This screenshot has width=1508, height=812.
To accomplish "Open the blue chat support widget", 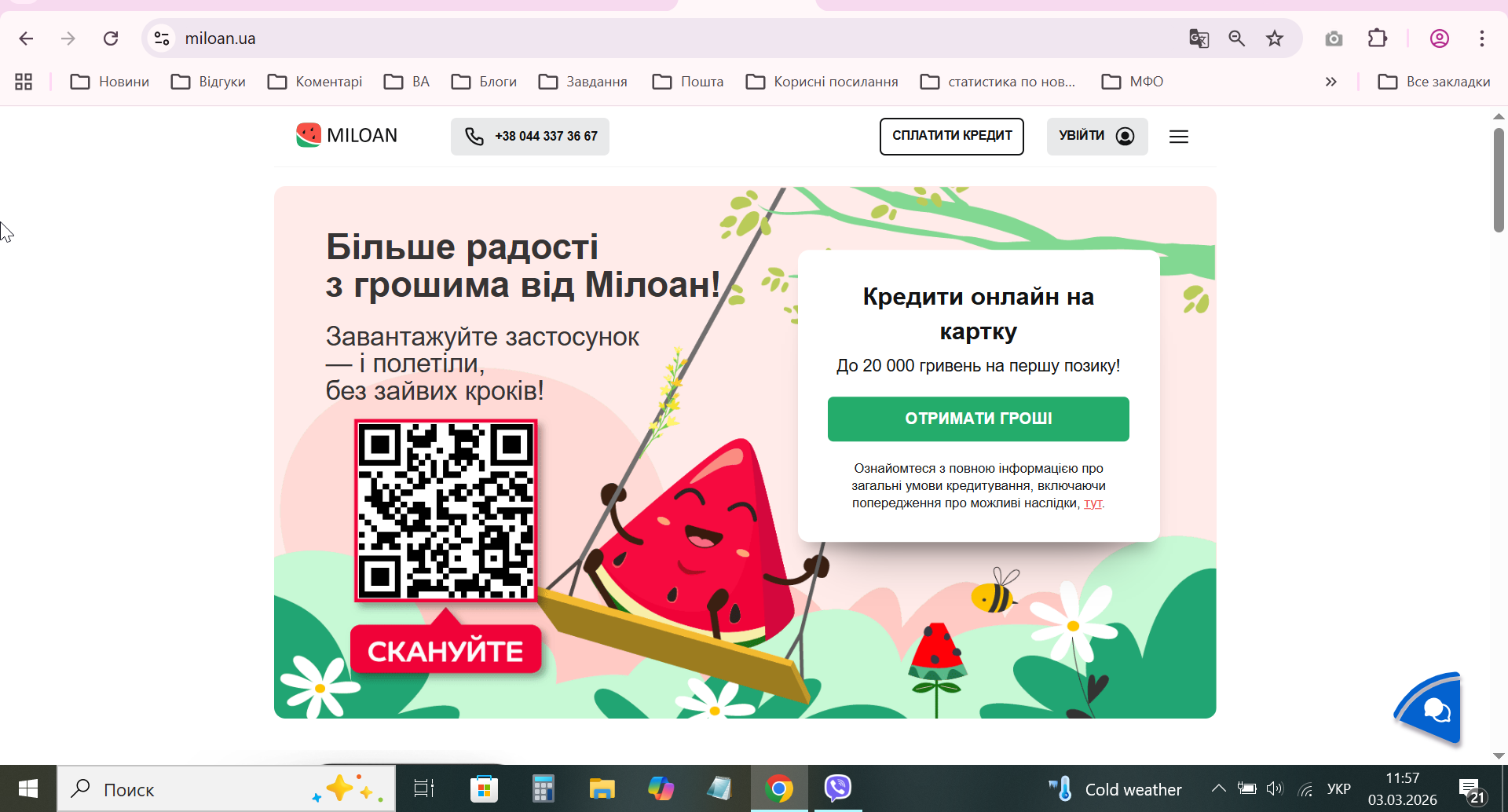I will 1428,708.
